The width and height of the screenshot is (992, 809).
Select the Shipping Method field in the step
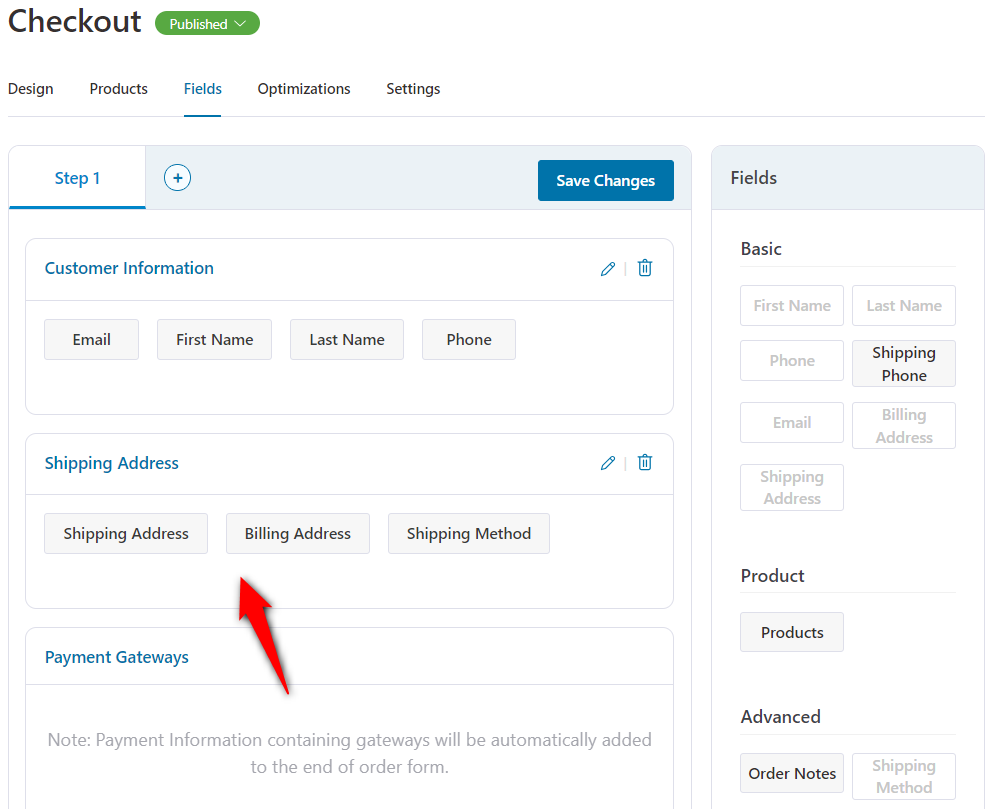469,534
